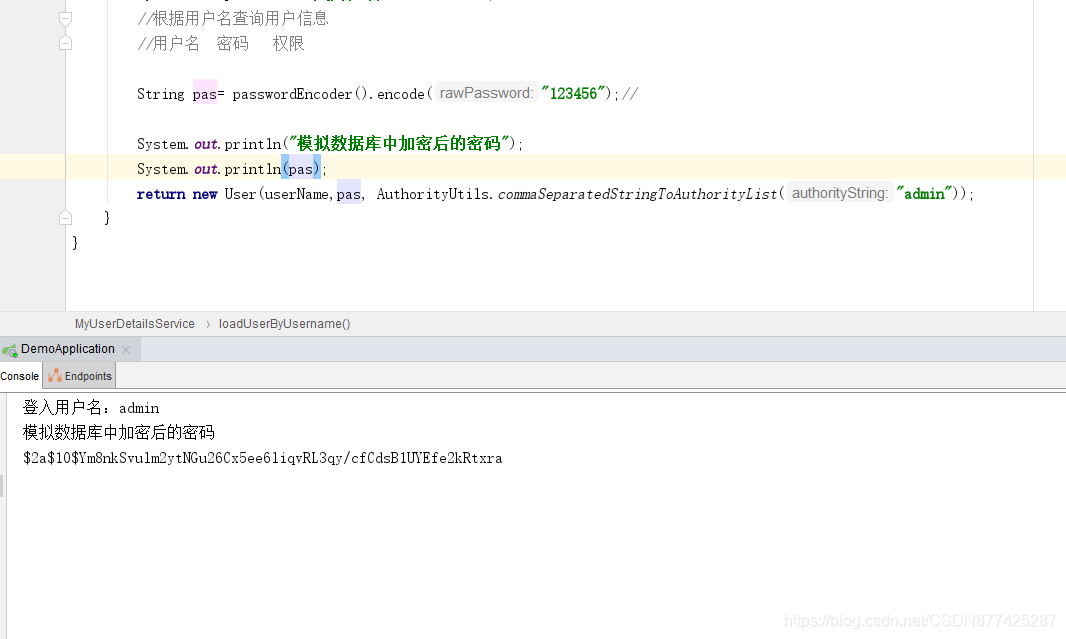Click the new keyword
The width and height of the screenshot is (1066, 639).
205,194
